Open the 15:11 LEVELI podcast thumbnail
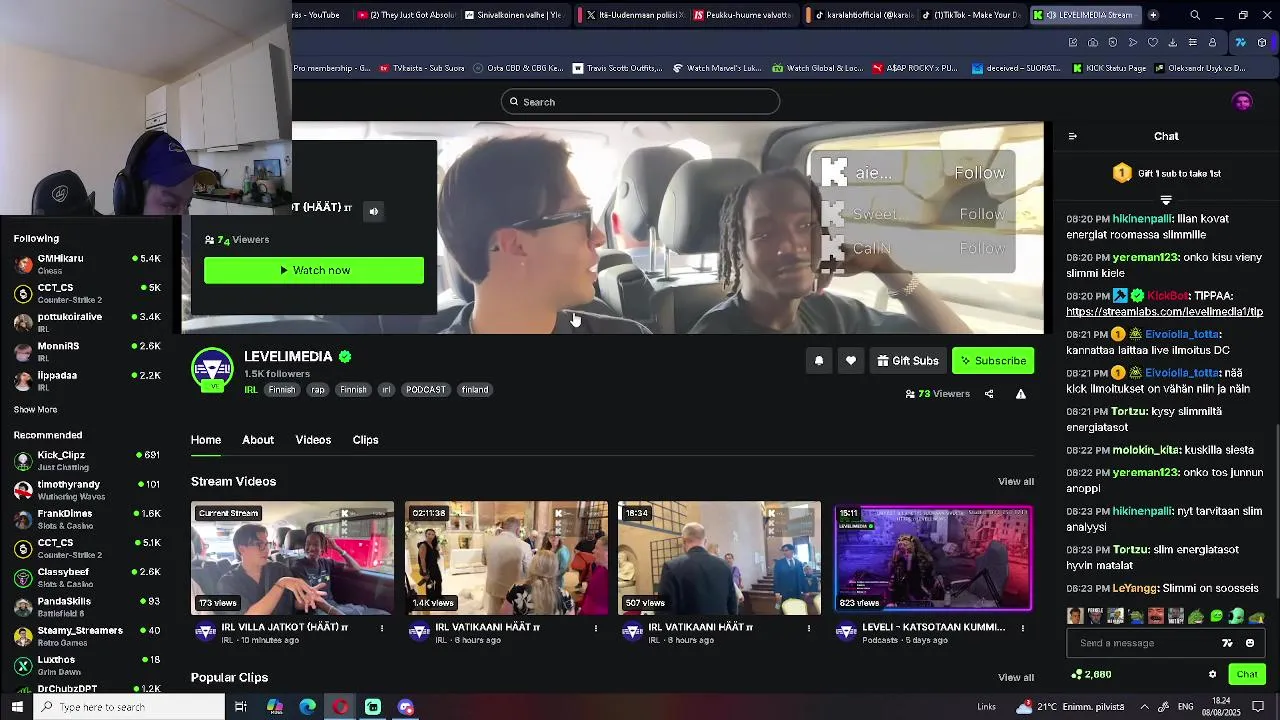The width and height of the screenshot is (1280, 720). pos(934,558)
